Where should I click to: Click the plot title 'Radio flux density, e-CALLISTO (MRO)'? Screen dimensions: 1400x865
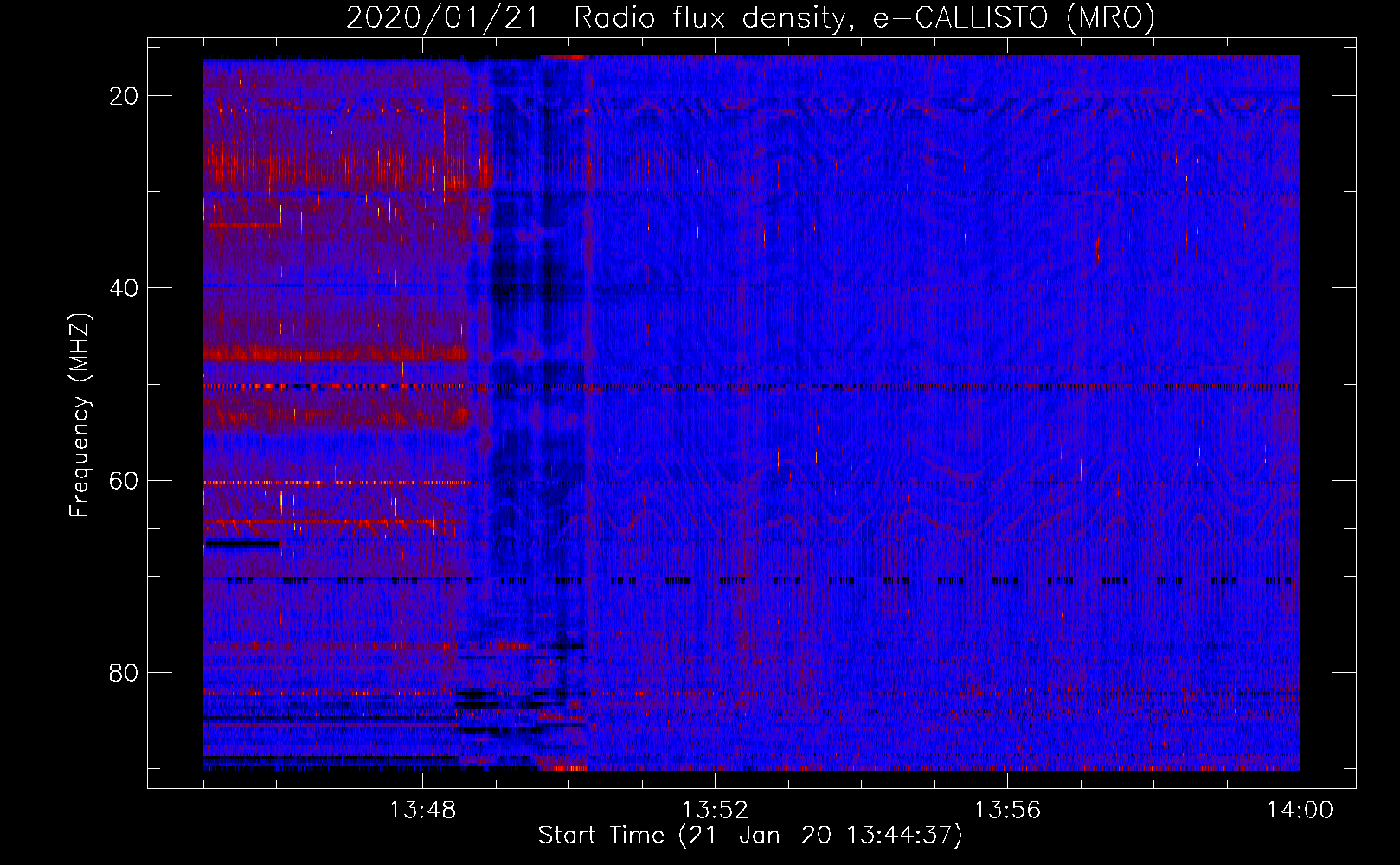(x=864, y=17)
